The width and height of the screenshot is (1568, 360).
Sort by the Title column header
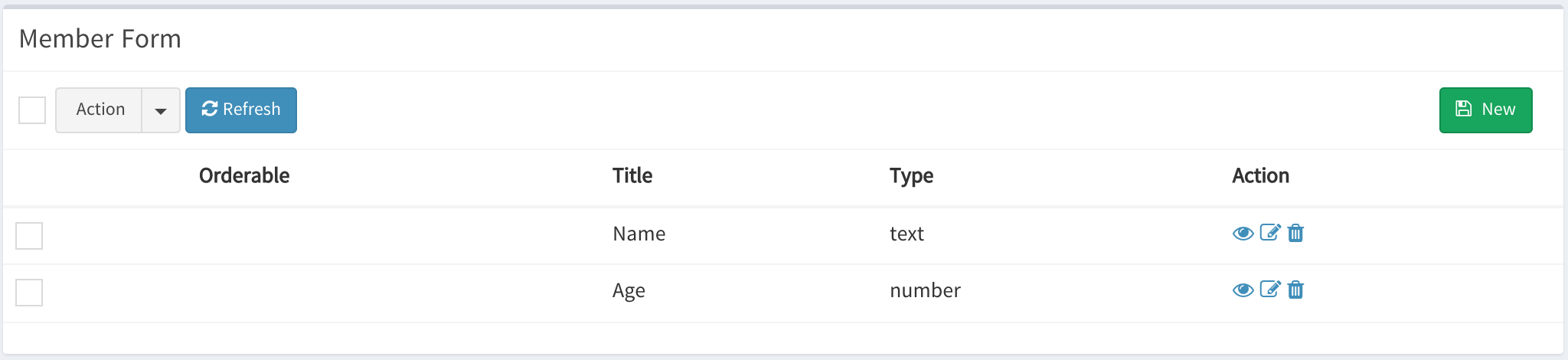632,175
